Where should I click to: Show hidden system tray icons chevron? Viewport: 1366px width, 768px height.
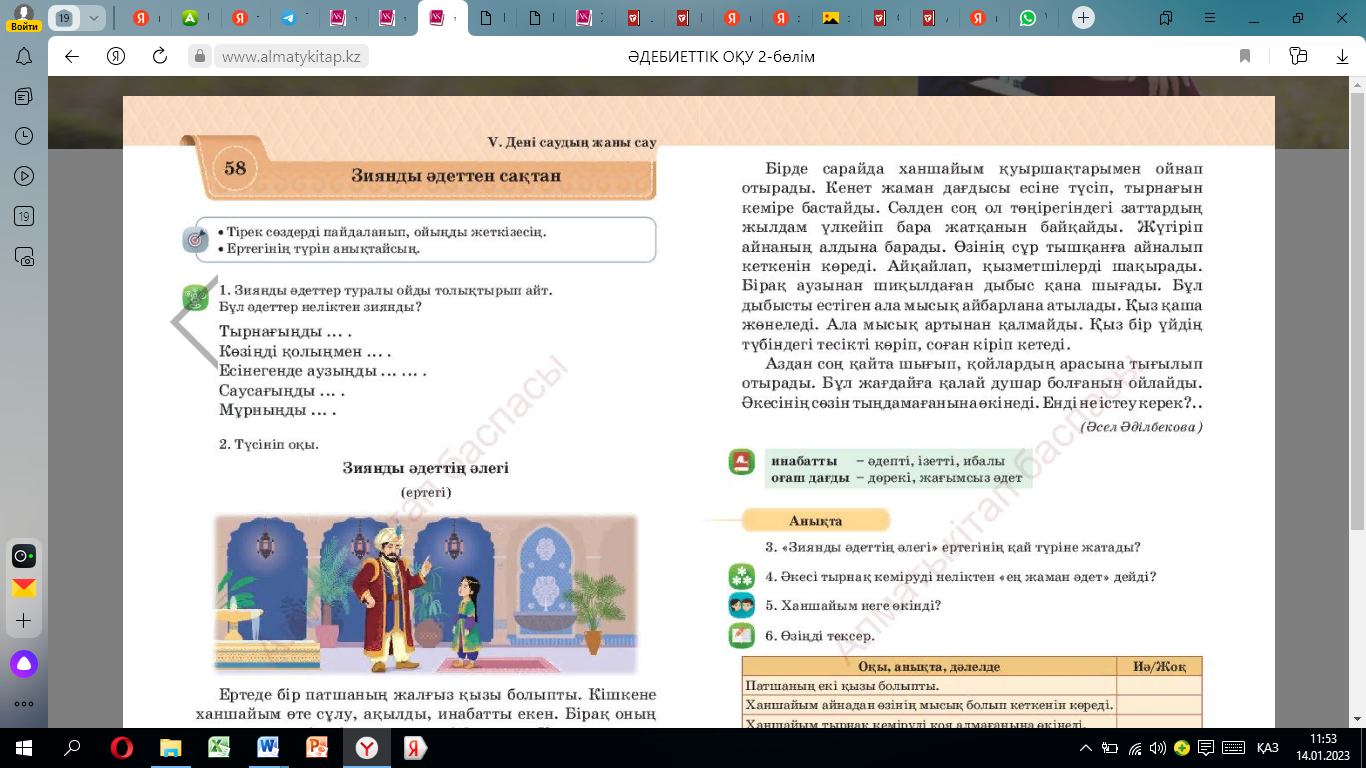[1086, 748]
